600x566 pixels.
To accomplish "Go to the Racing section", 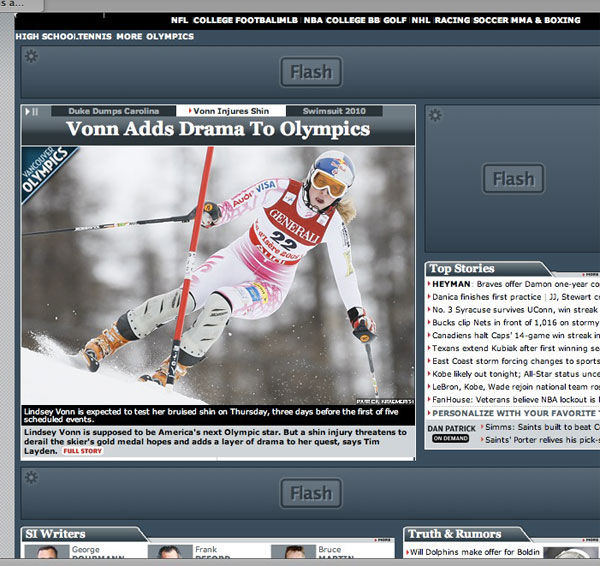I will click(452, 20).
